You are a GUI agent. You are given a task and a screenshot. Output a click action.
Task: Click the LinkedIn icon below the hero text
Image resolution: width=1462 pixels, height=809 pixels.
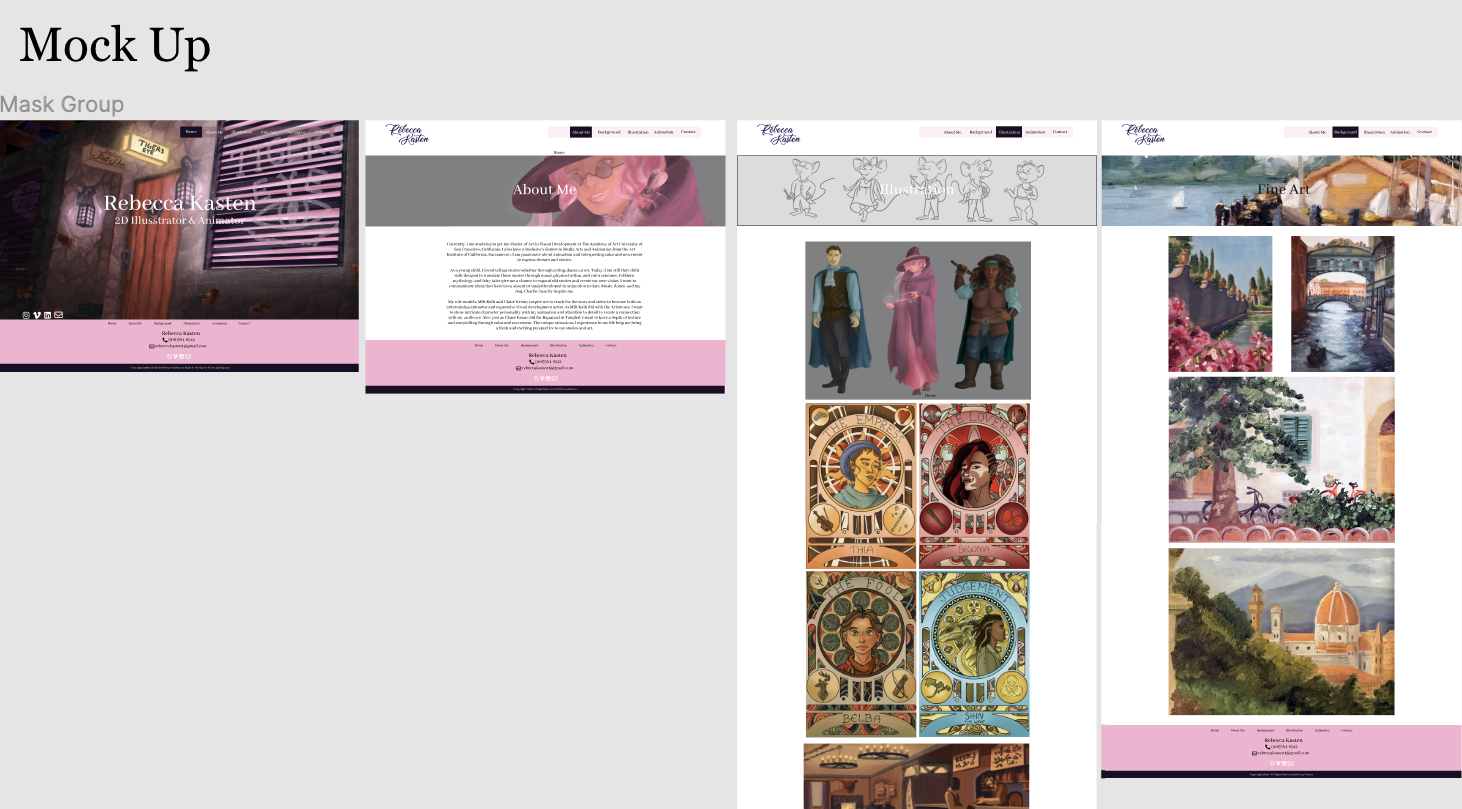[48, 315]
